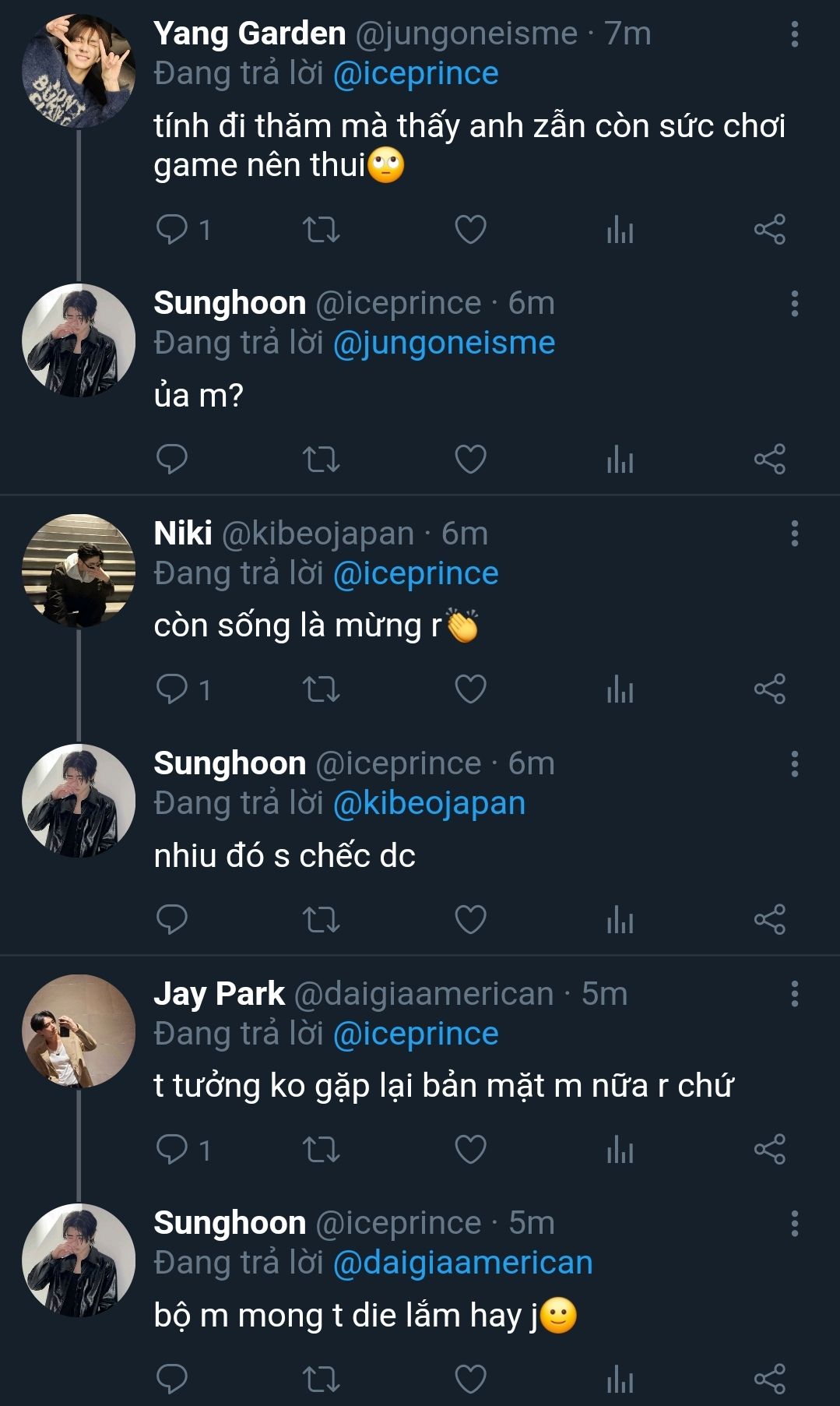This screenshot has width=840, height=1406.
Task: Share Sunghoon's "ủa m?" reply
Action: click(769, 460)
